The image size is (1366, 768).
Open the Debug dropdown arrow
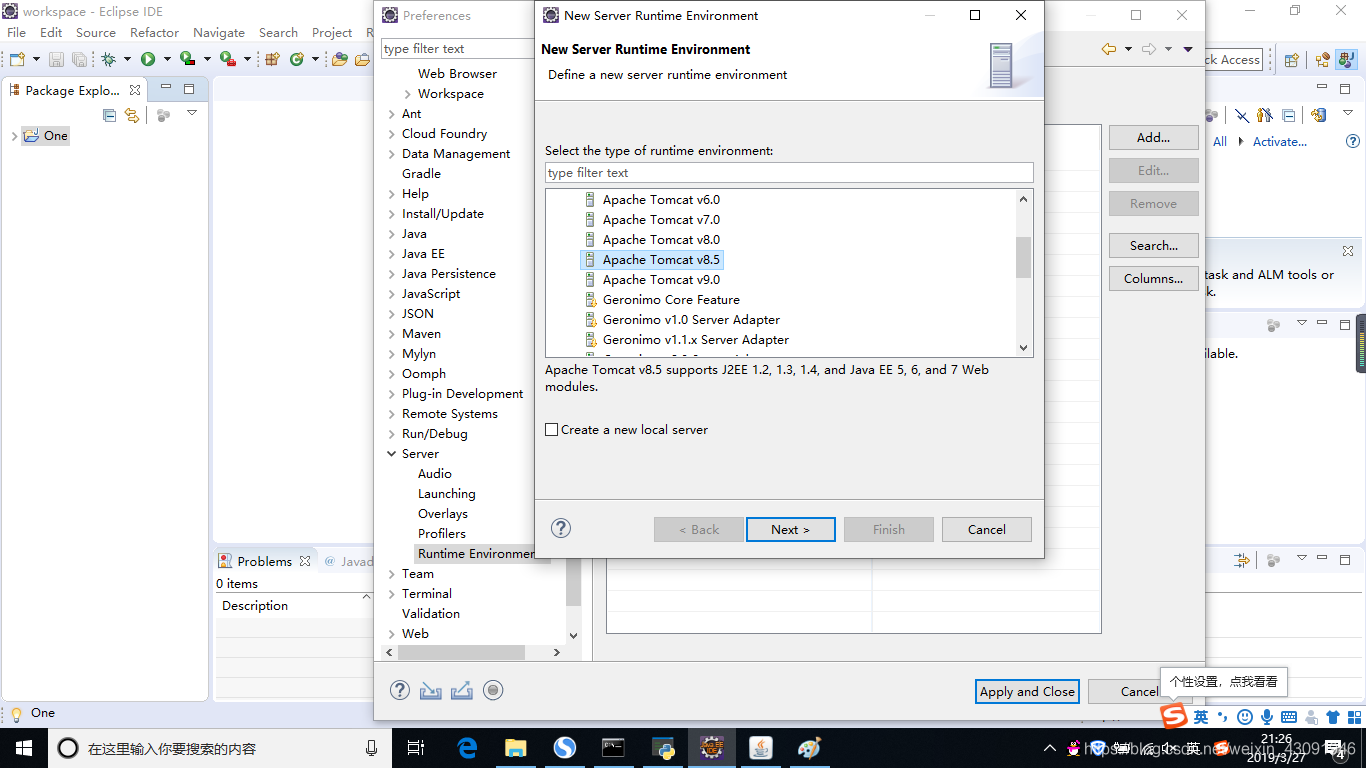pyautogui.click(x=127, y=60)
